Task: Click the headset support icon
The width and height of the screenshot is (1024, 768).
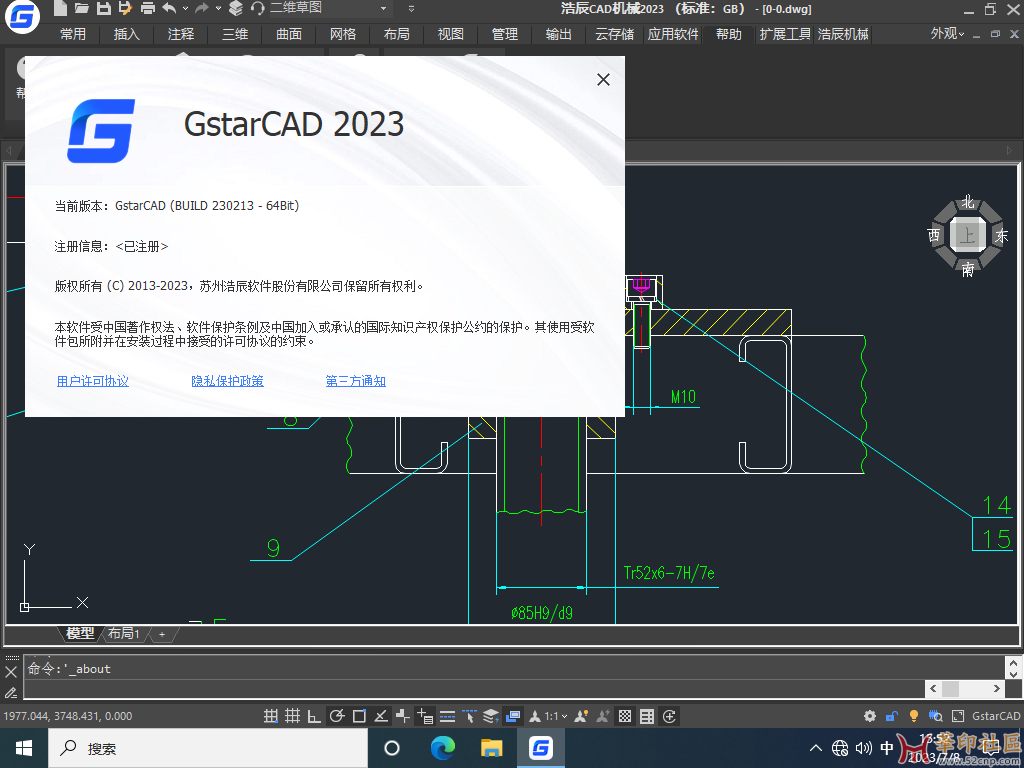Action: tap(258, 8)
